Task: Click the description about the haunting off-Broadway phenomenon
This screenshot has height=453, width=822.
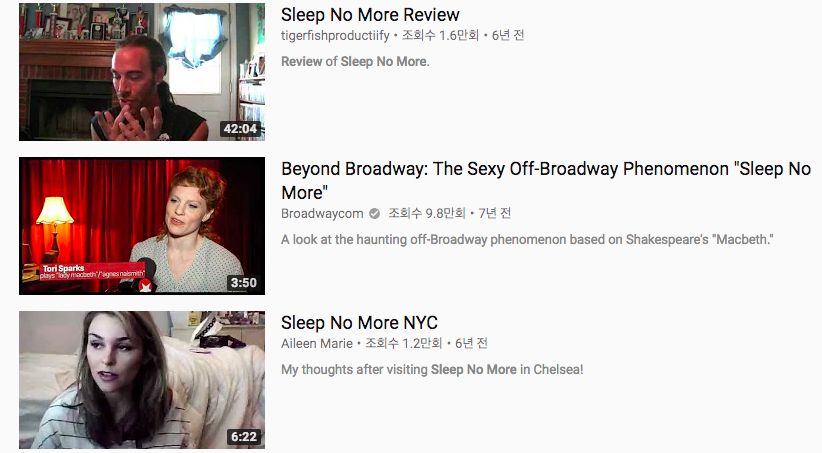Action: (527, 240)
